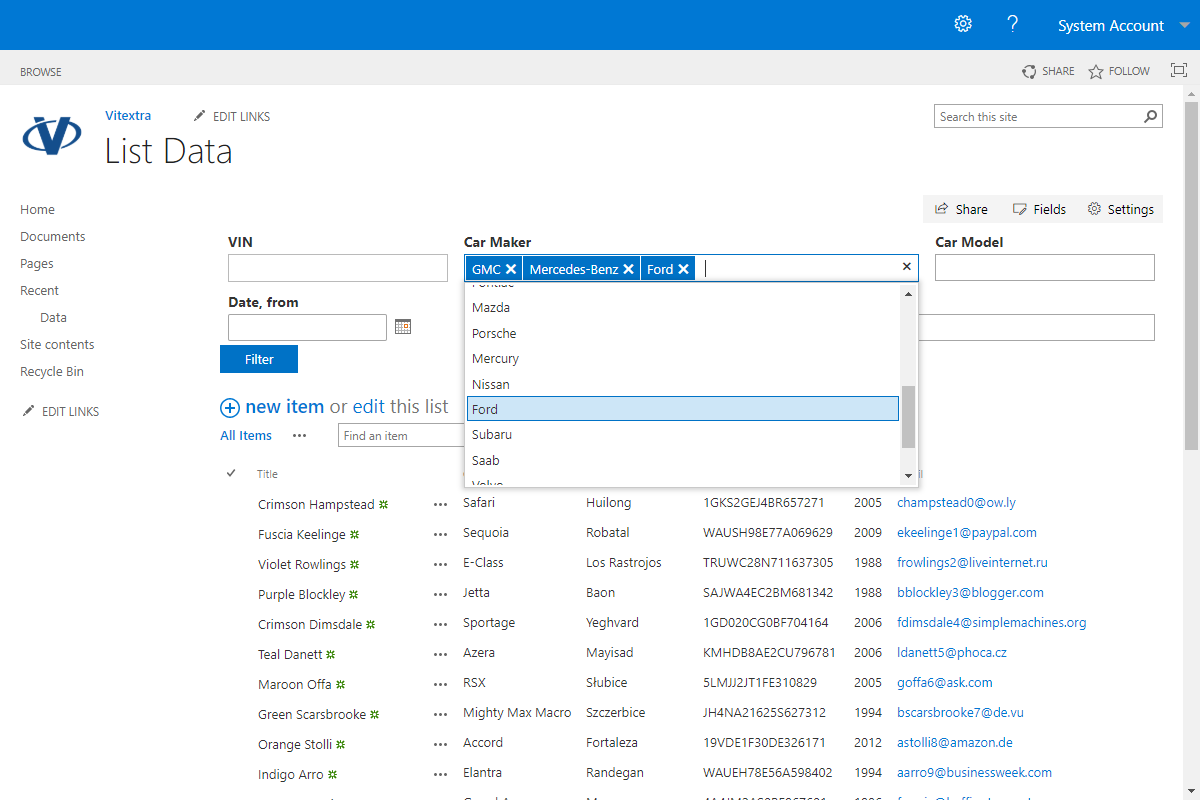The image size is (1200, 800).
Task: Open Orange Stolli row ellipsis menu
Action: (441, 745)
